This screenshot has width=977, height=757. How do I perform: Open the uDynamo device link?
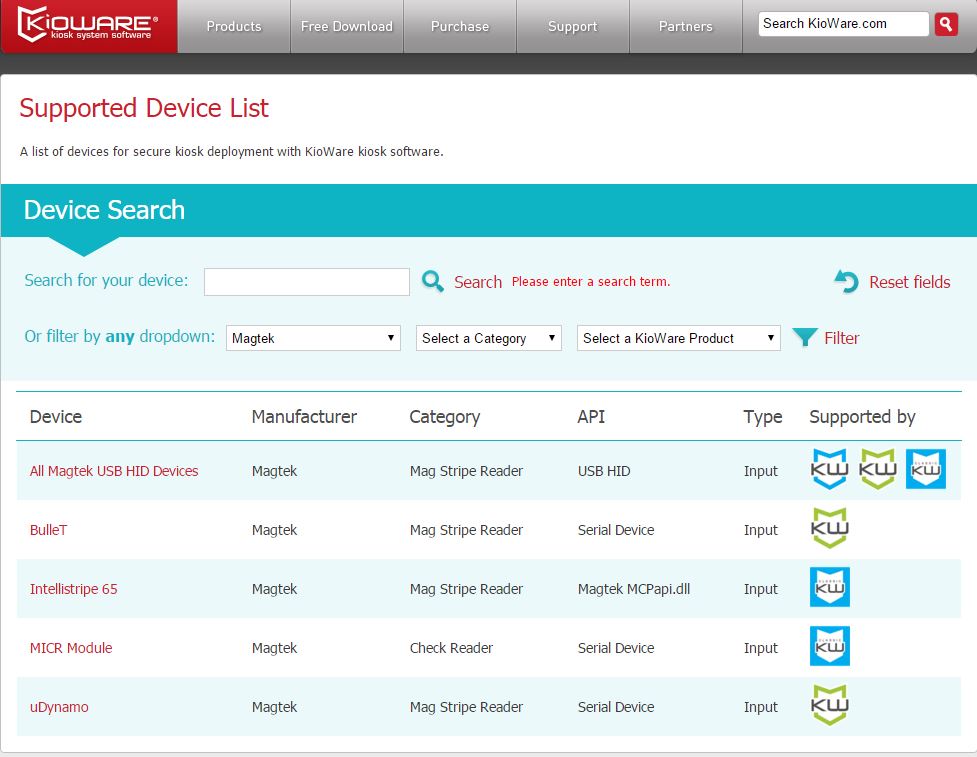[x=59, y=707]
